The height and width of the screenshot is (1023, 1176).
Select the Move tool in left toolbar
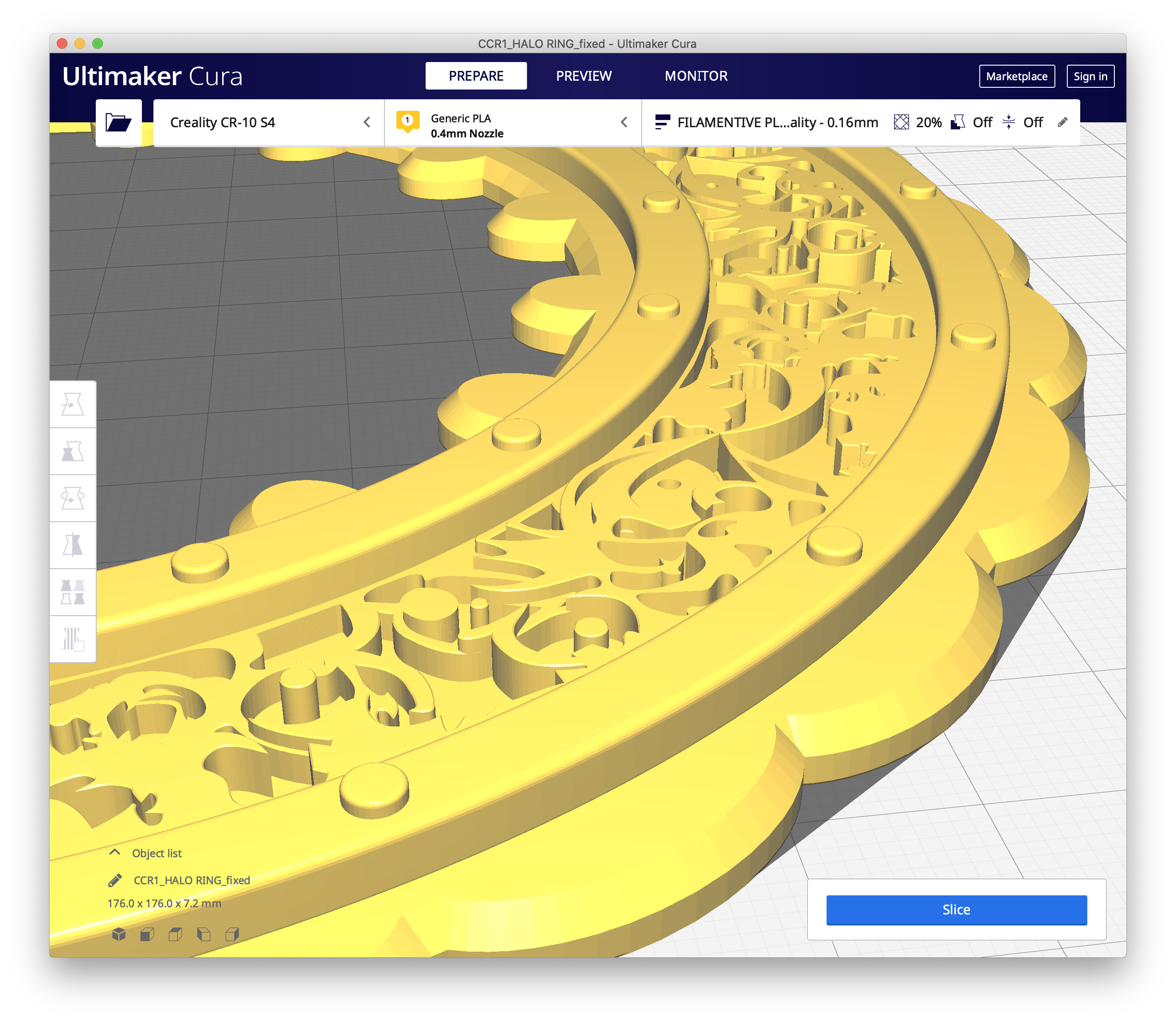(x=73, y=404)
